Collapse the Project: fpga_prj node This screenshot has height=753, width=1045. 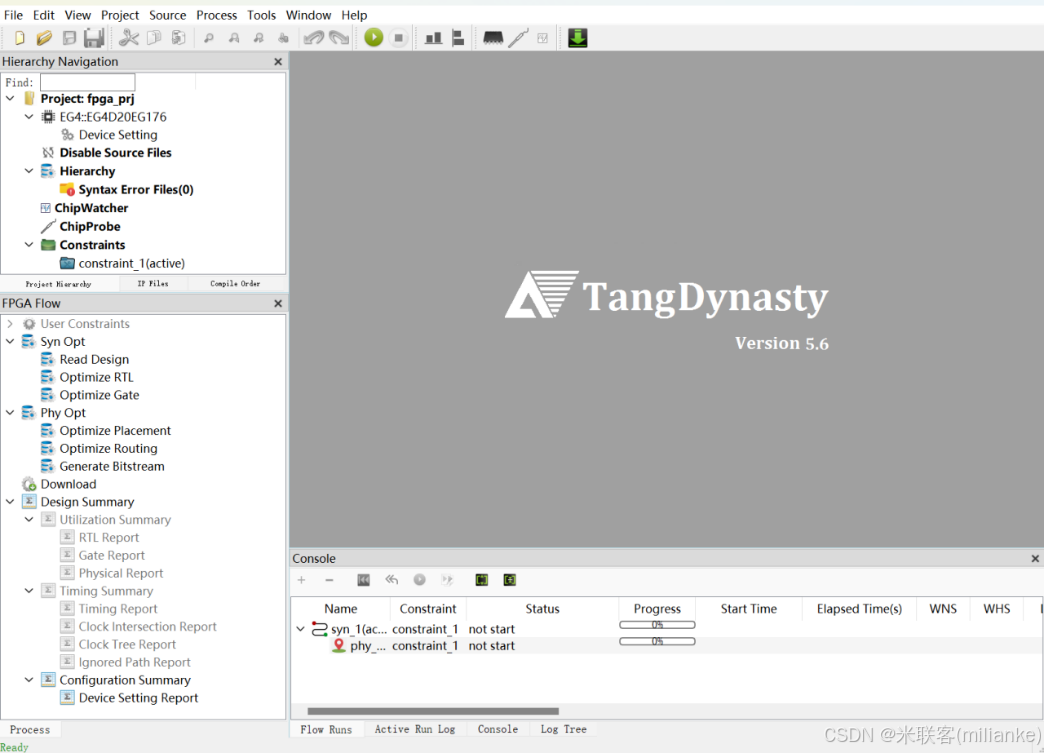[x=10, y=99]
